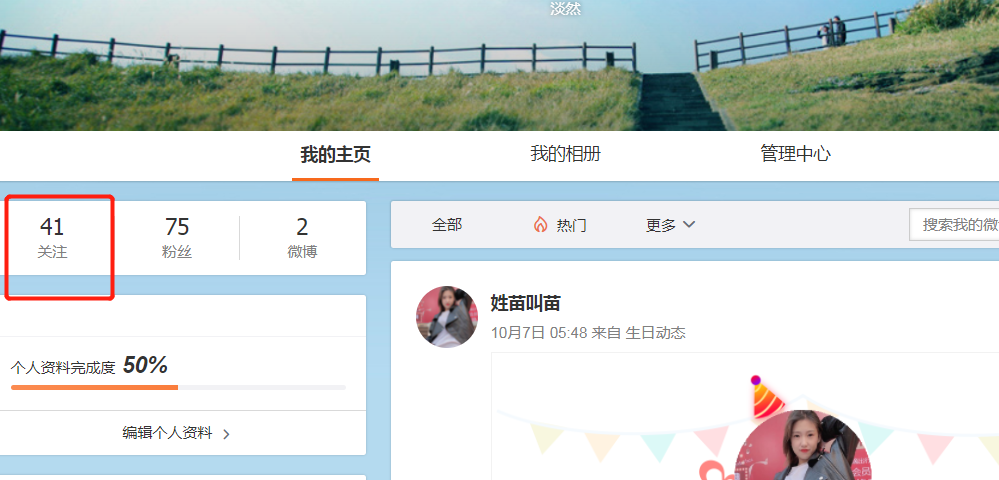This screenshot has height=480, width=999.
Task: Click the 个人资料完成度 progress bar
Action: 178,388
